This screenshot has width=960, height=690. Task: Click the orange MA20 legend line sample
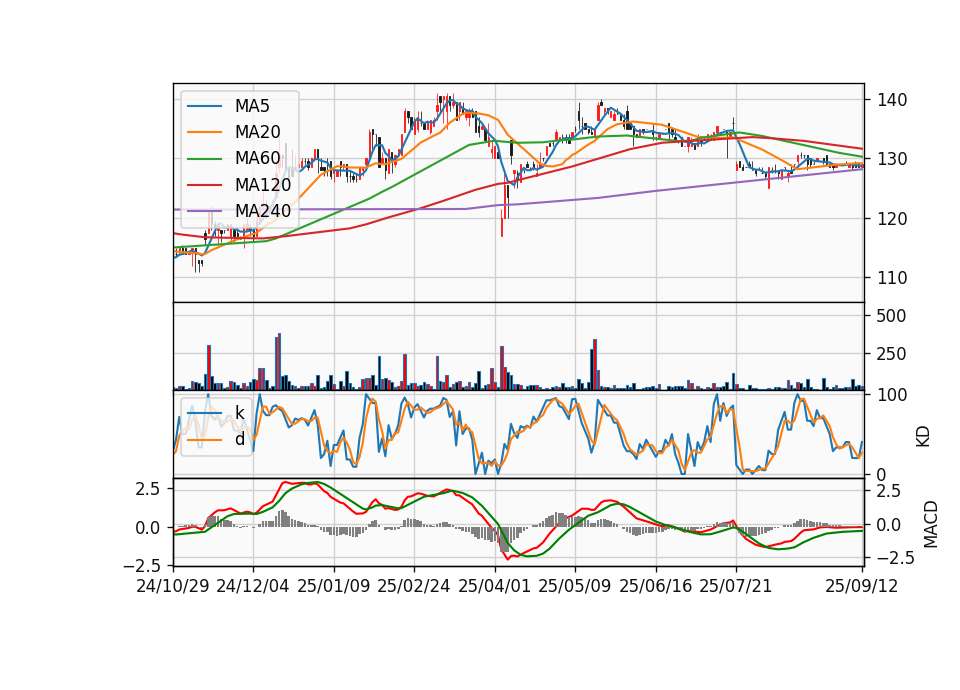(204, 132)
